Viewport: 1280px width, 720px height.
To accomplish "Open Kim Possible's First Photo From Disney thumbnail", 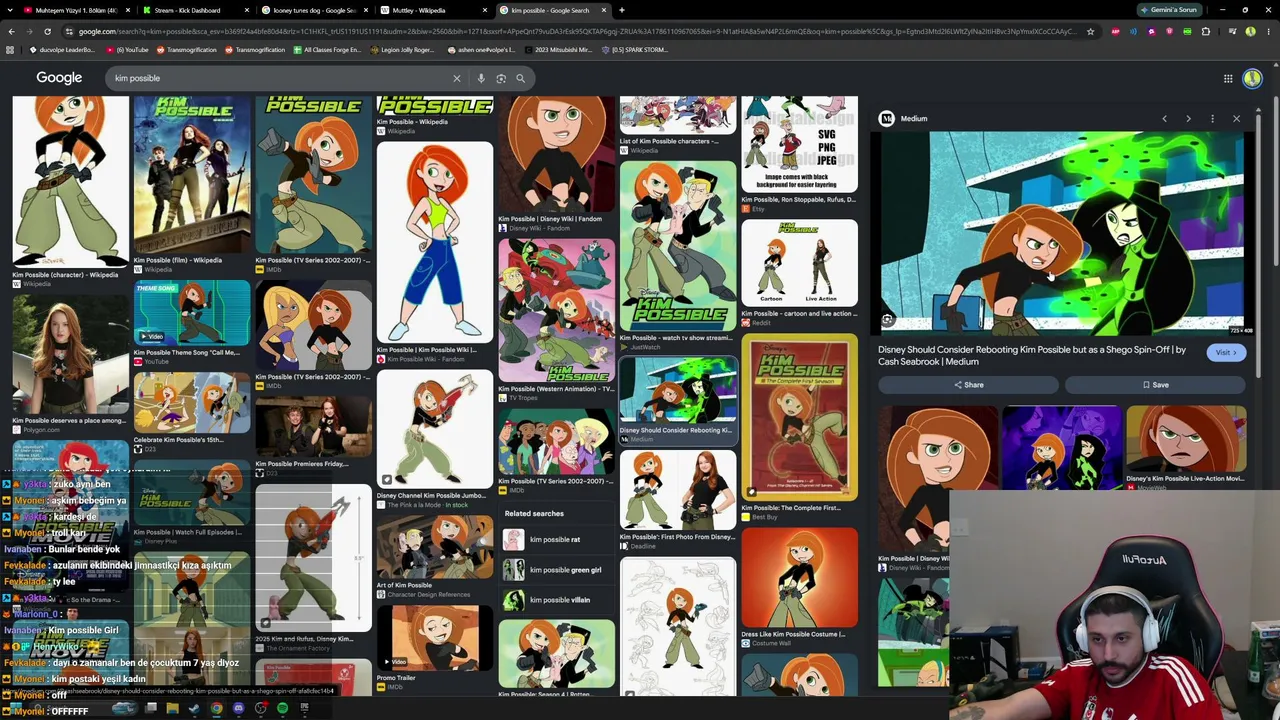I will point(677,490).
